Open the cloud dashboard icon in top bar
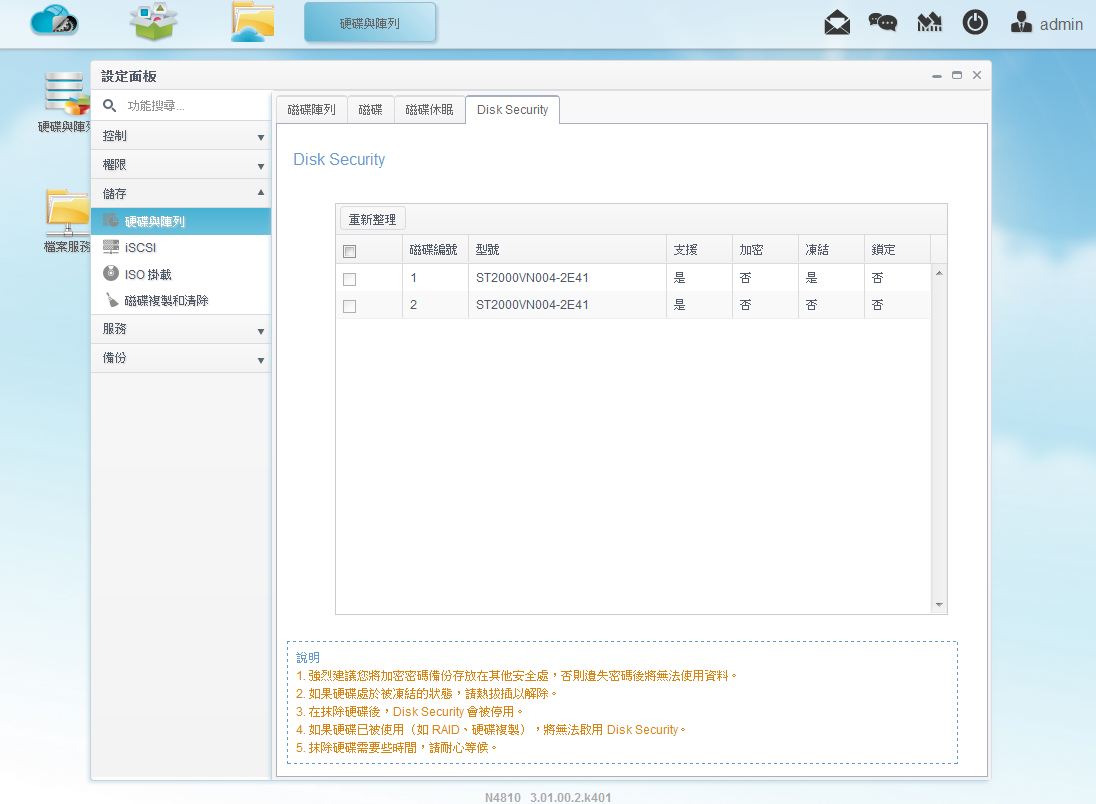 point(54,20)
